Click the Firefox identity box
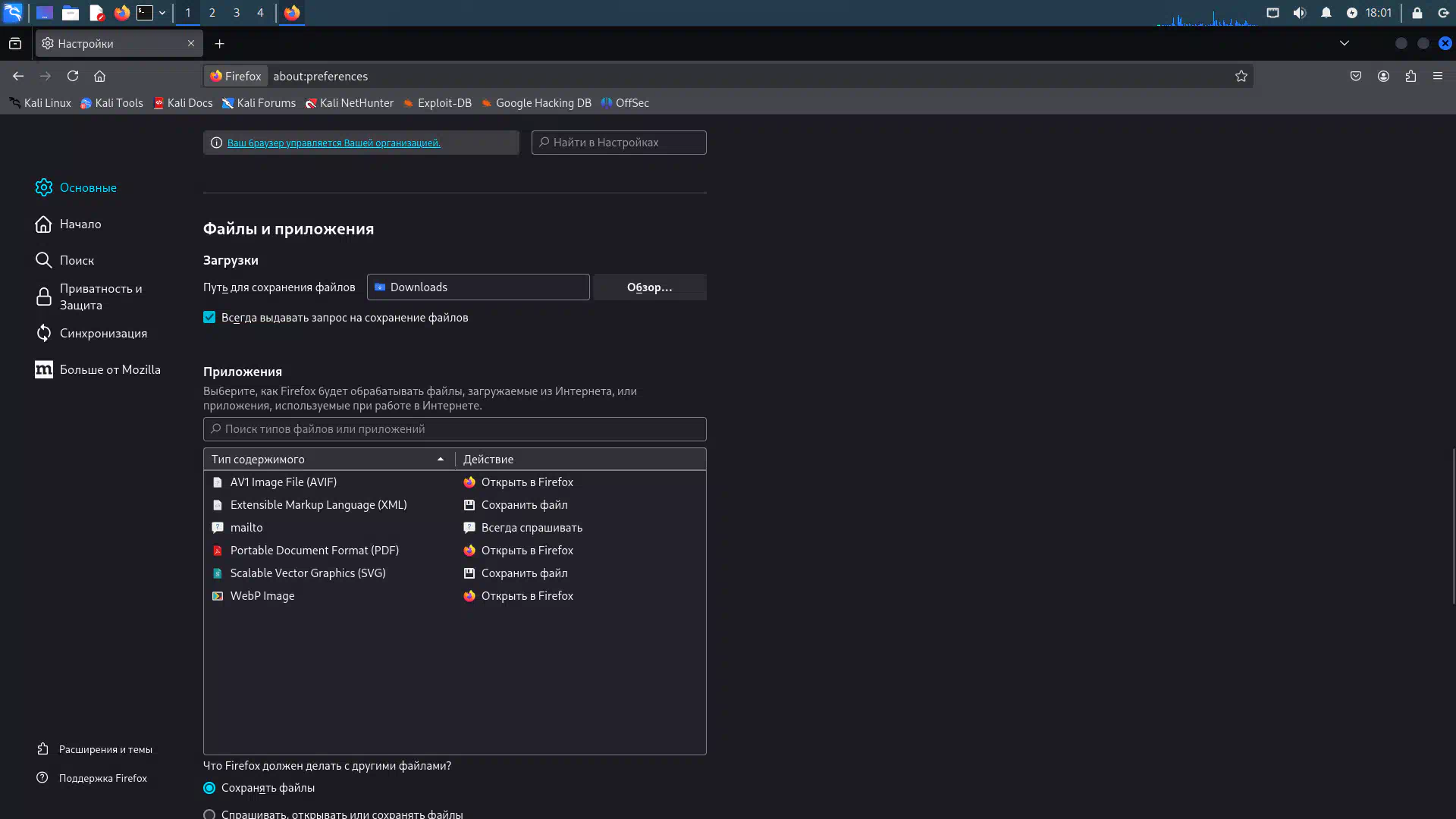This screenshot has width=1456, height=819. pos(236,76)
